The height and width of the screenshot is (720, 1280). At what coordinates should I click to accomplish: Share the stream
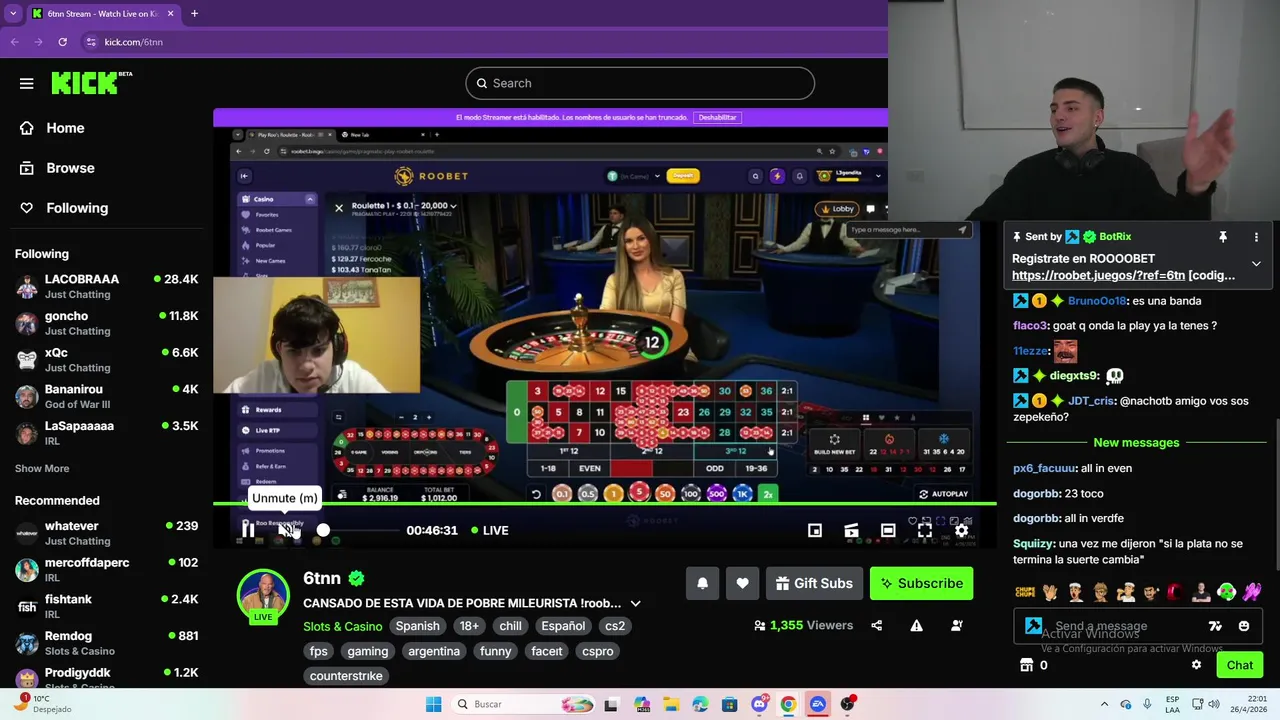pos(877,626)
